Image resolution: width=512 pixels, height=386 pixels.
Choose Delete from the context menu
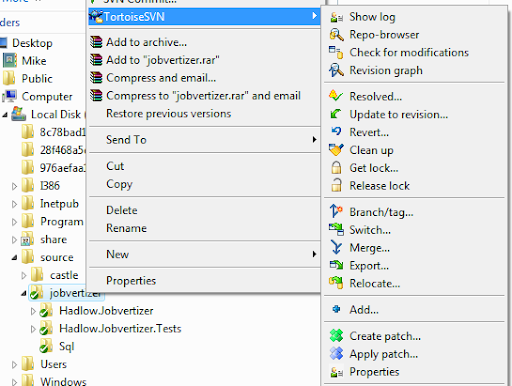point(205,210)
